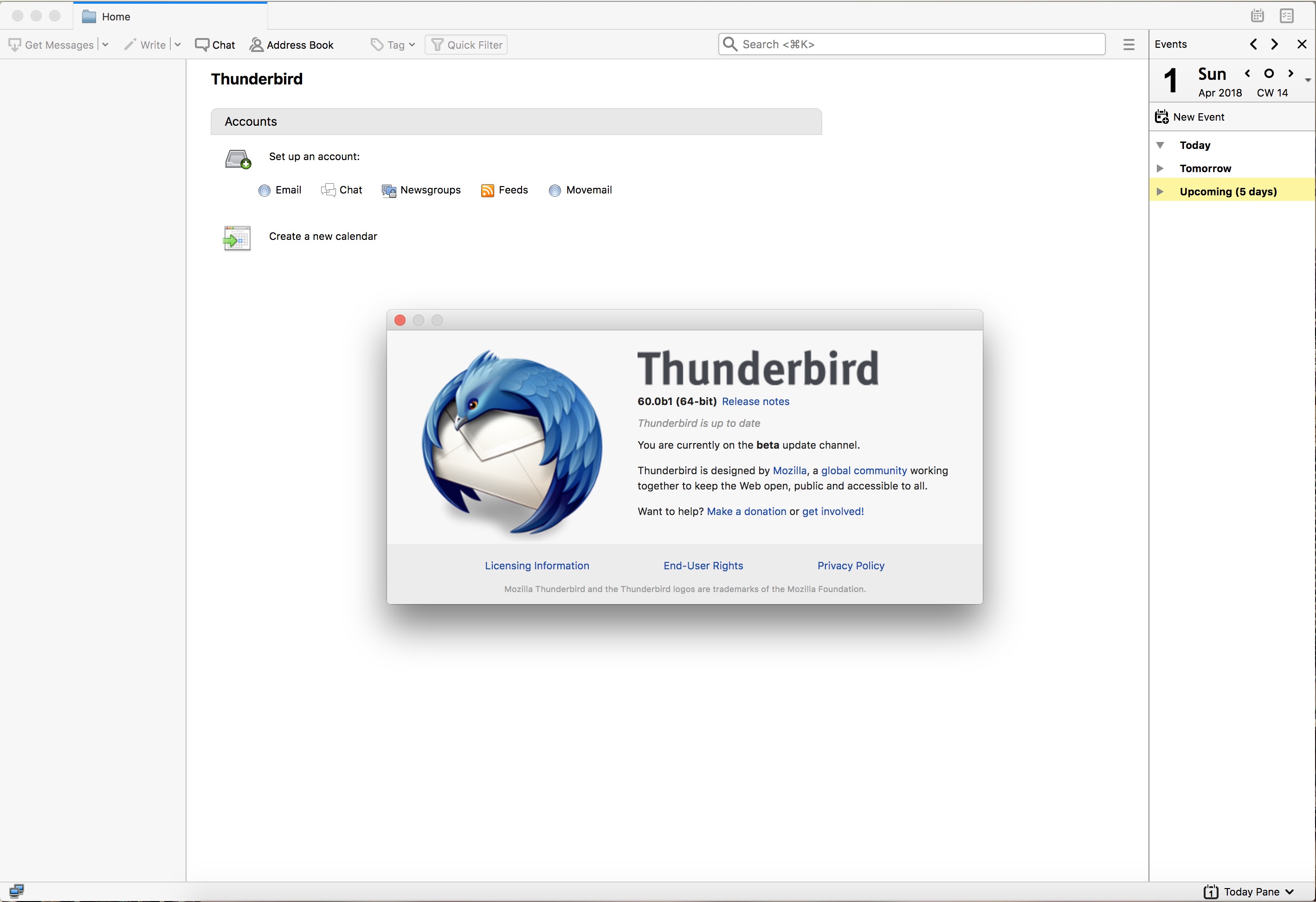
Task: Open Chat from the toolbar
Action: 214,44
